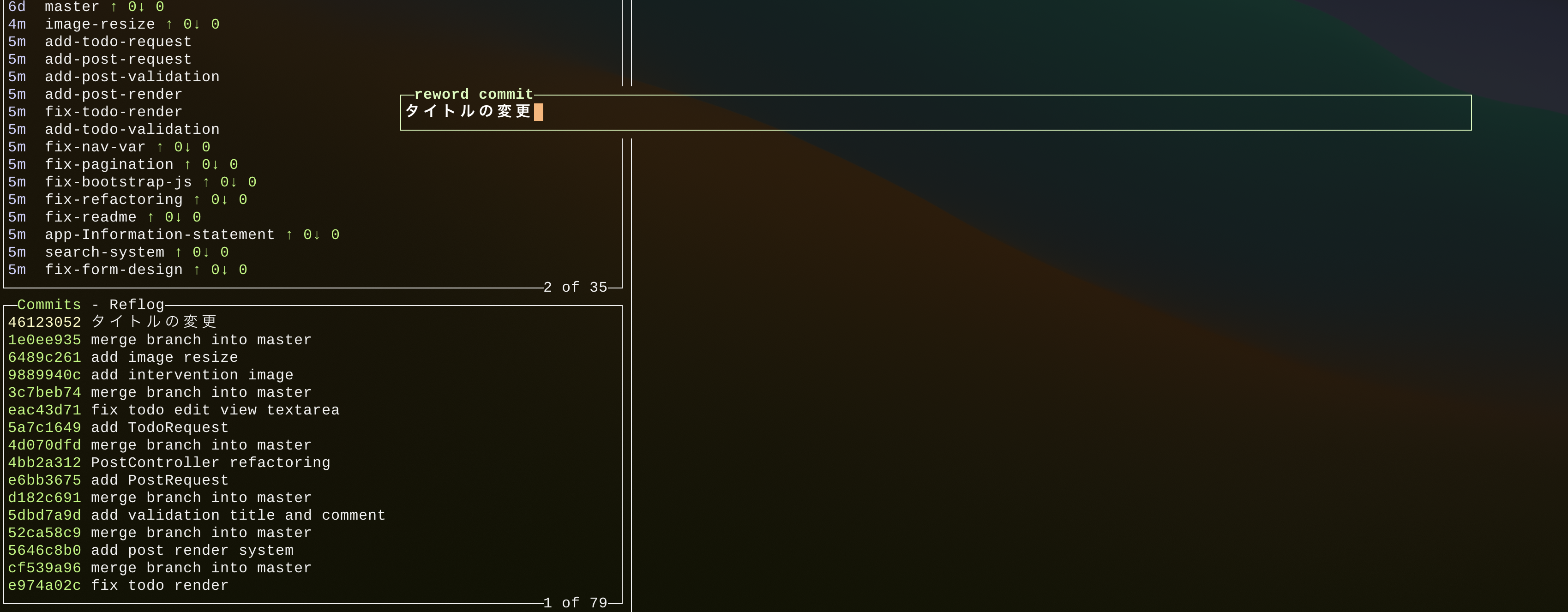
Task: Select the search-system branch
Action: (x=104, y=252)
